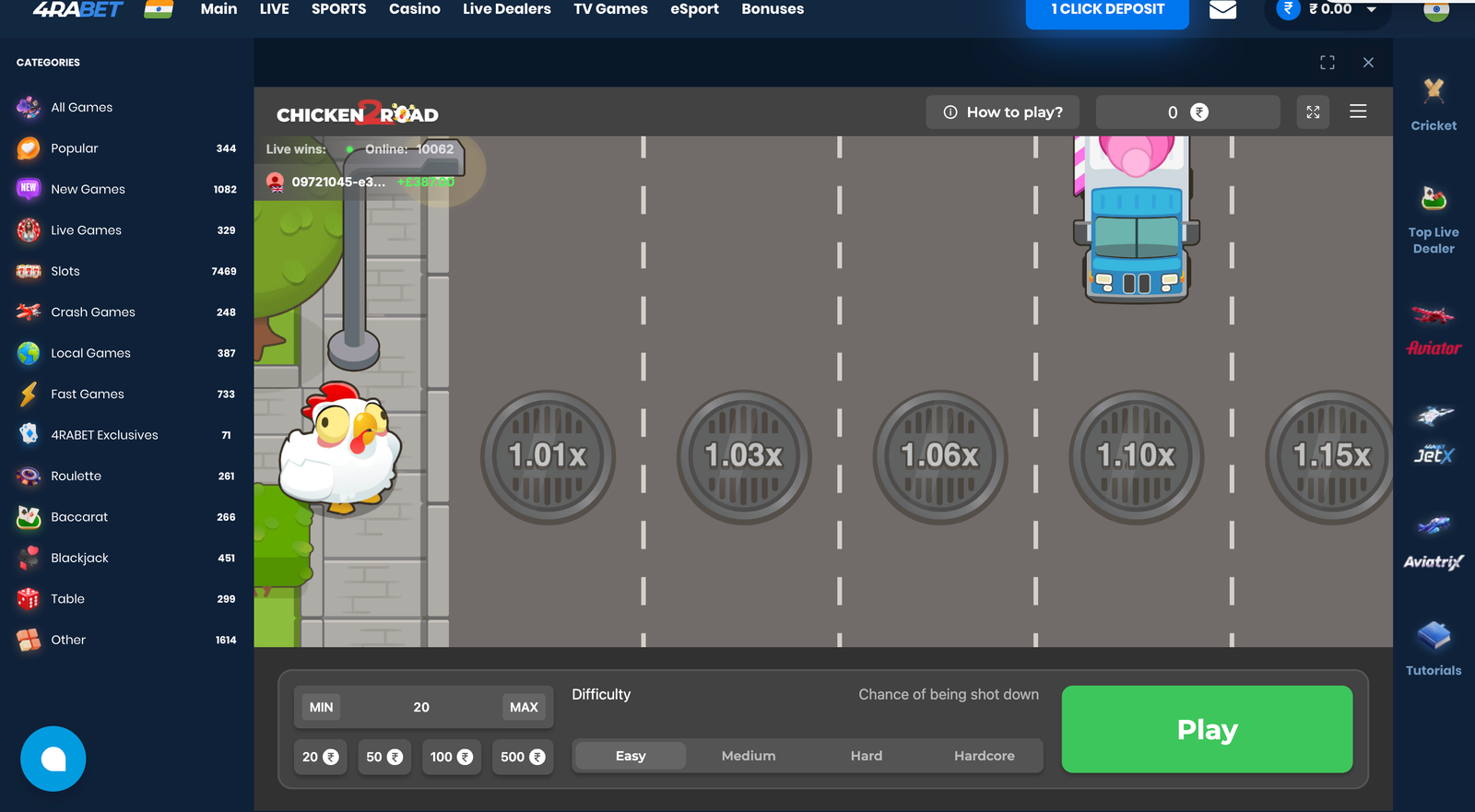Viewport: 1475px width, 812px height.
Task: Open the LIVE section
Action: click(275, 9)
